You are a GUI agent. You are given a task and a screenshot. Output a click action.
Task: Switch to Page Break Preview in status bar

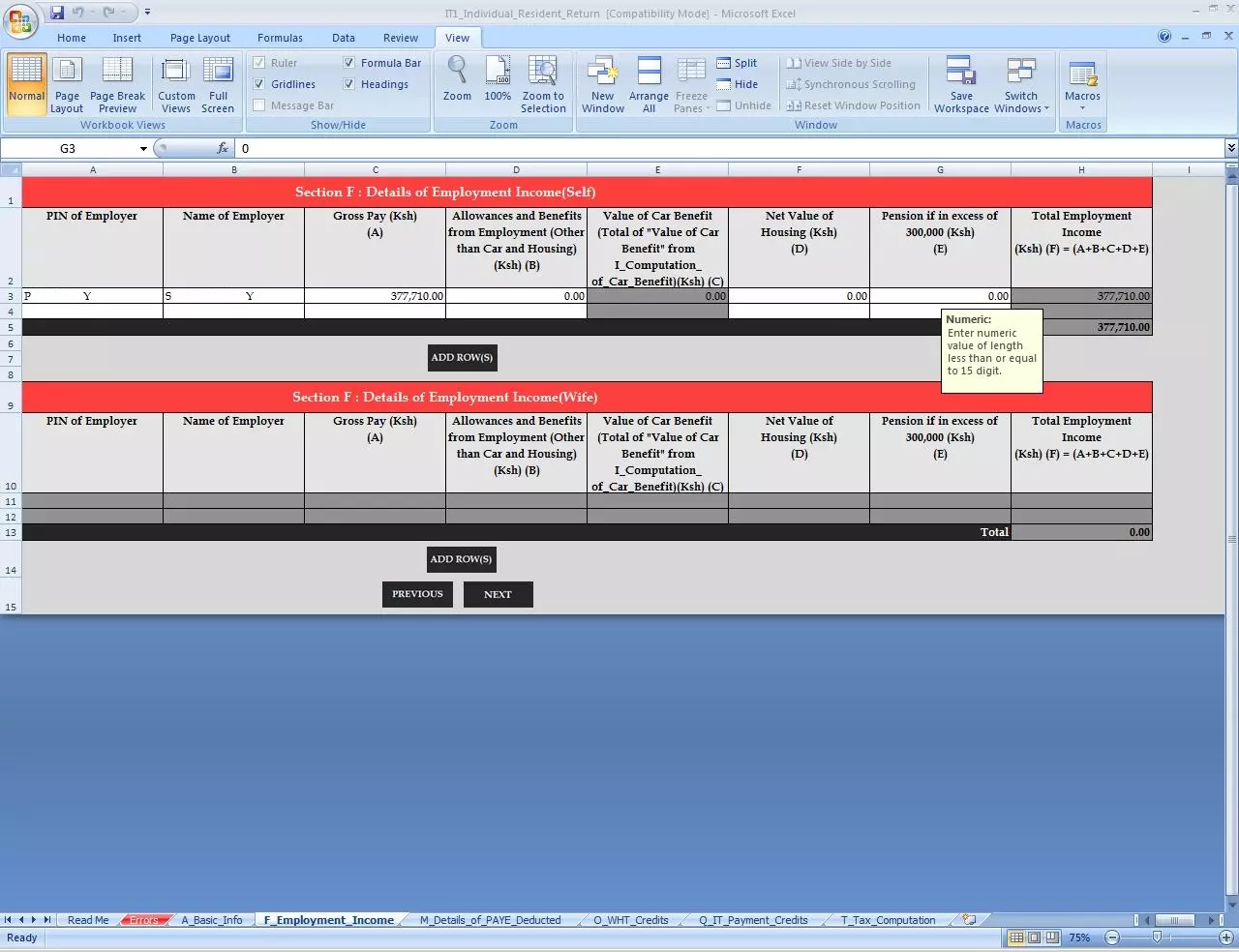click(1051, 937)
